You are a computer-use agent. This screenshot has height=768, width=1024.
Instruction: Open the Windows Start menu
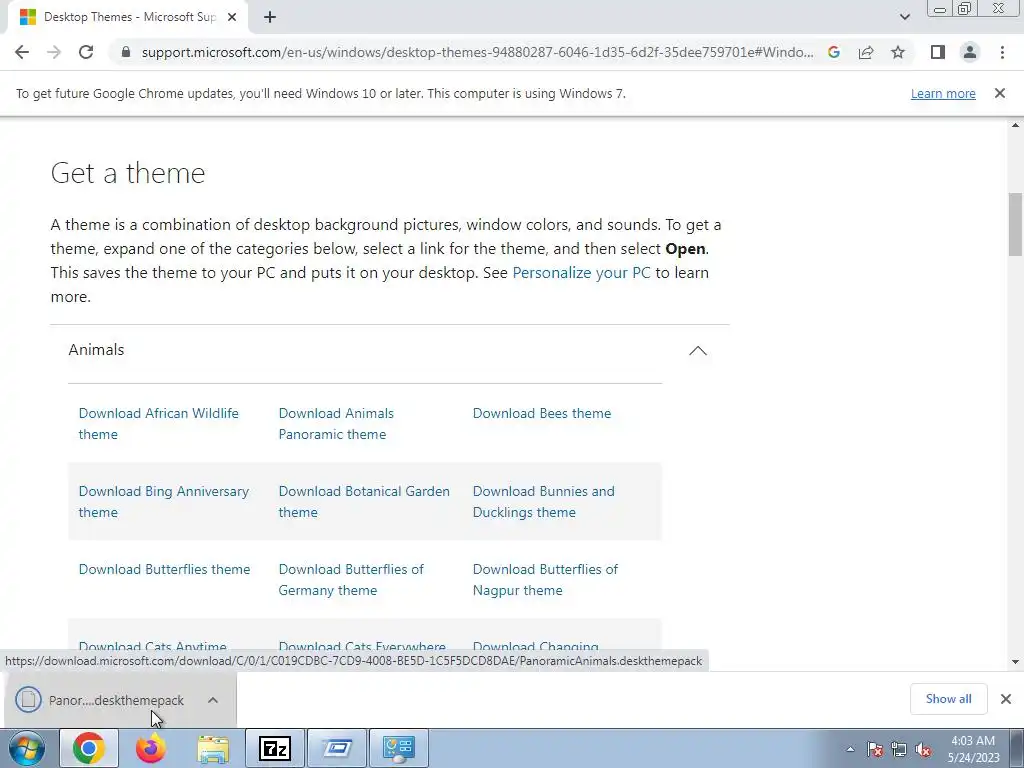point(27,748)
